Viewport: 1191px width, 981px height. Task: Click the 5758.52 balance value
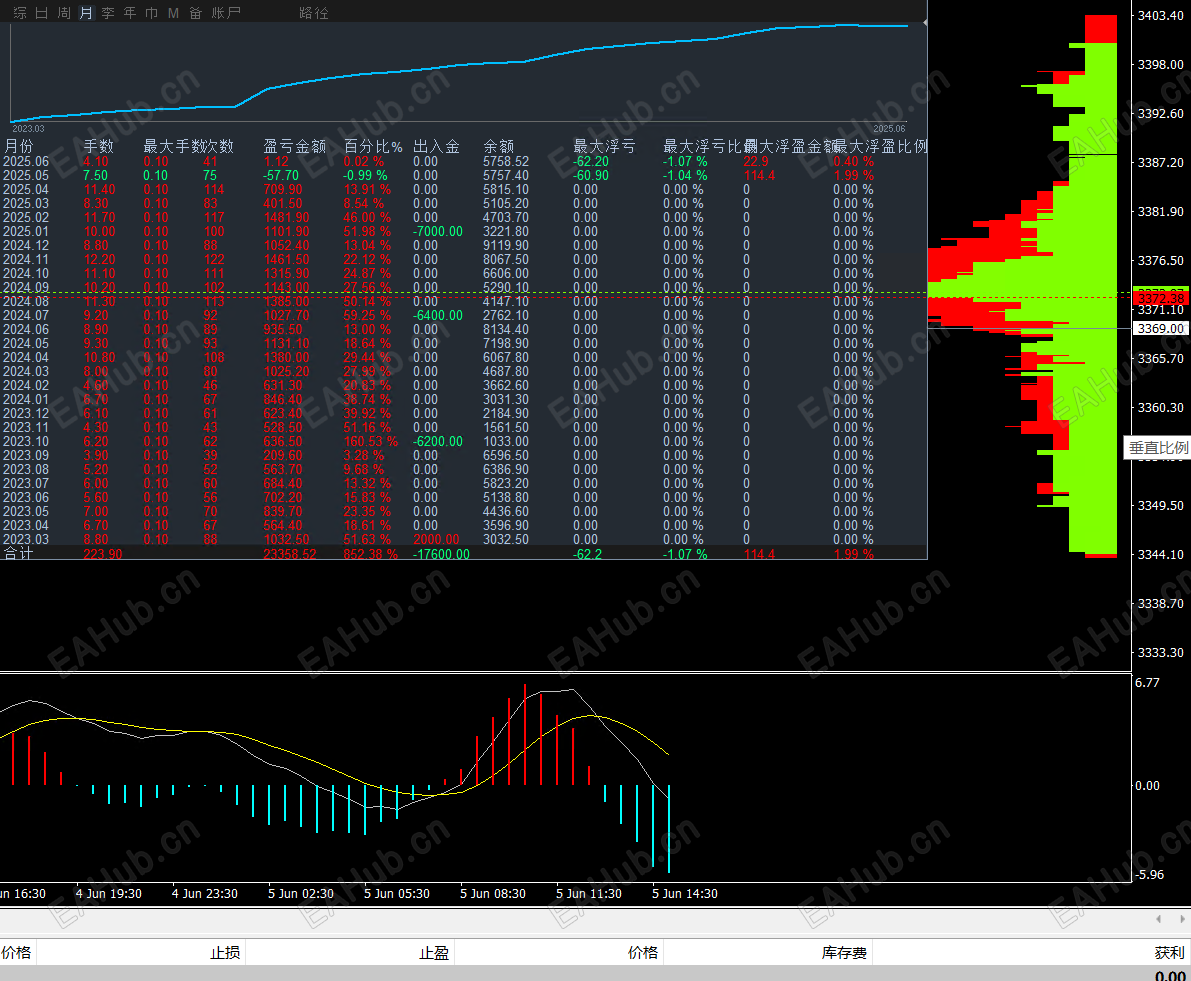(506, 162)
